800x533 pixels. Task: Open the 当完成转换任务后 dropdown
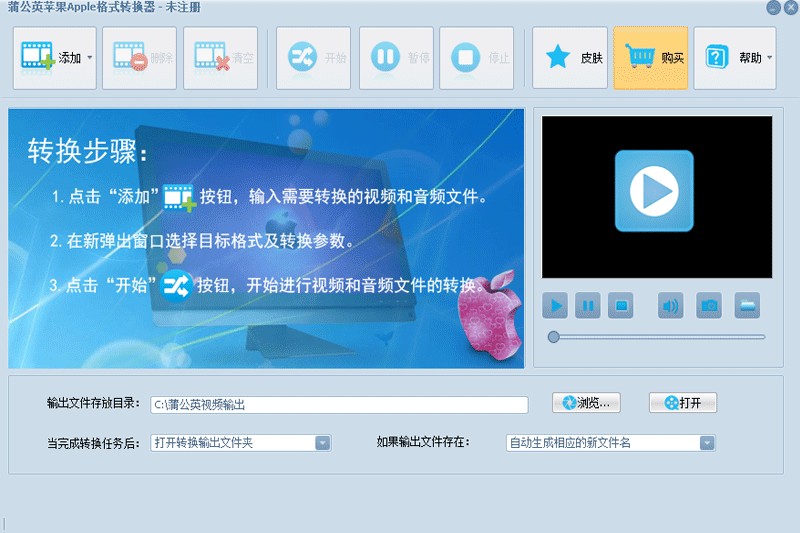241,443
